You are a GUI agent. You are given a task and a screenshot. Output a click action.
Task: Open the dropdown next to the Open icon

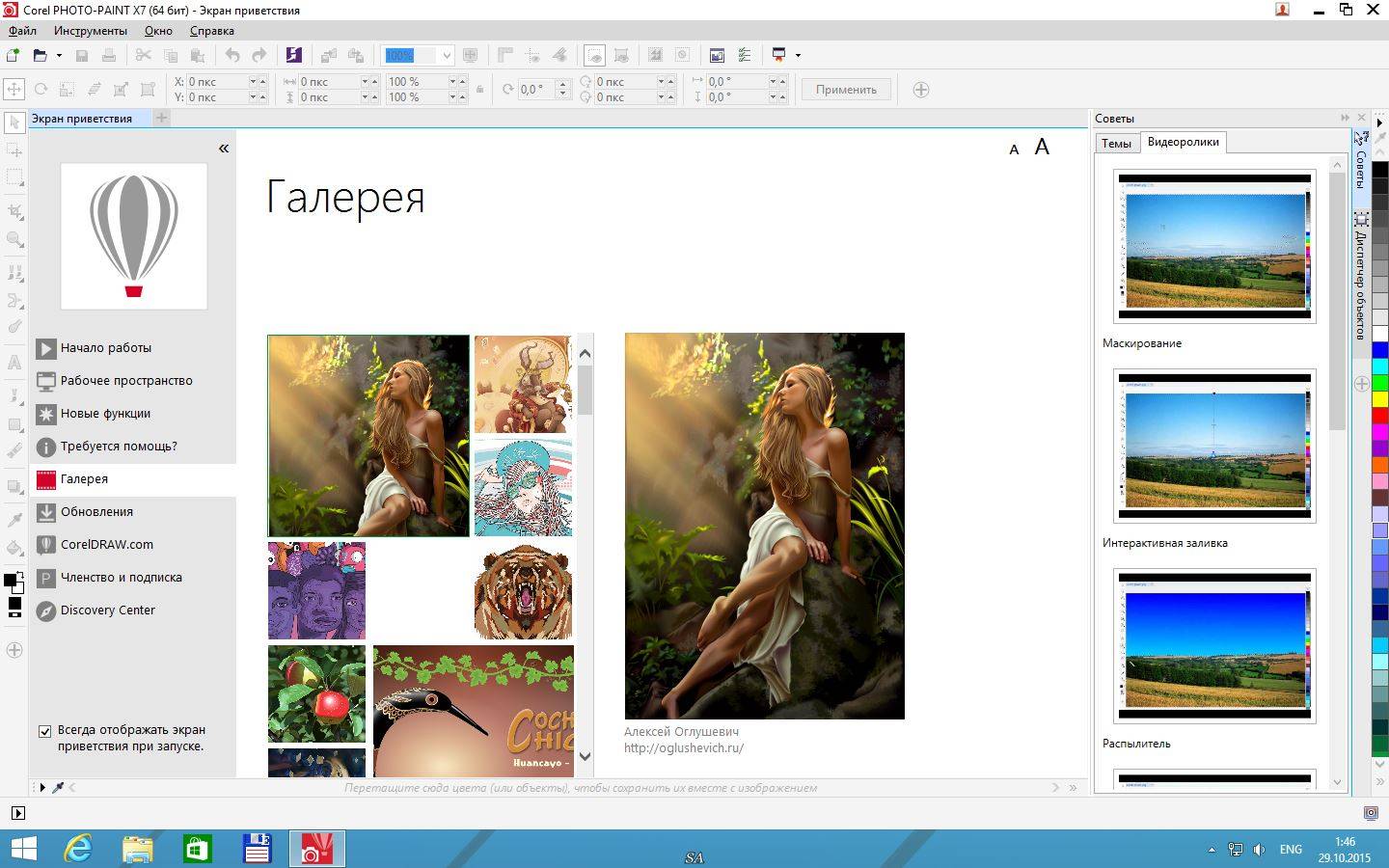[x=58, y=55]
